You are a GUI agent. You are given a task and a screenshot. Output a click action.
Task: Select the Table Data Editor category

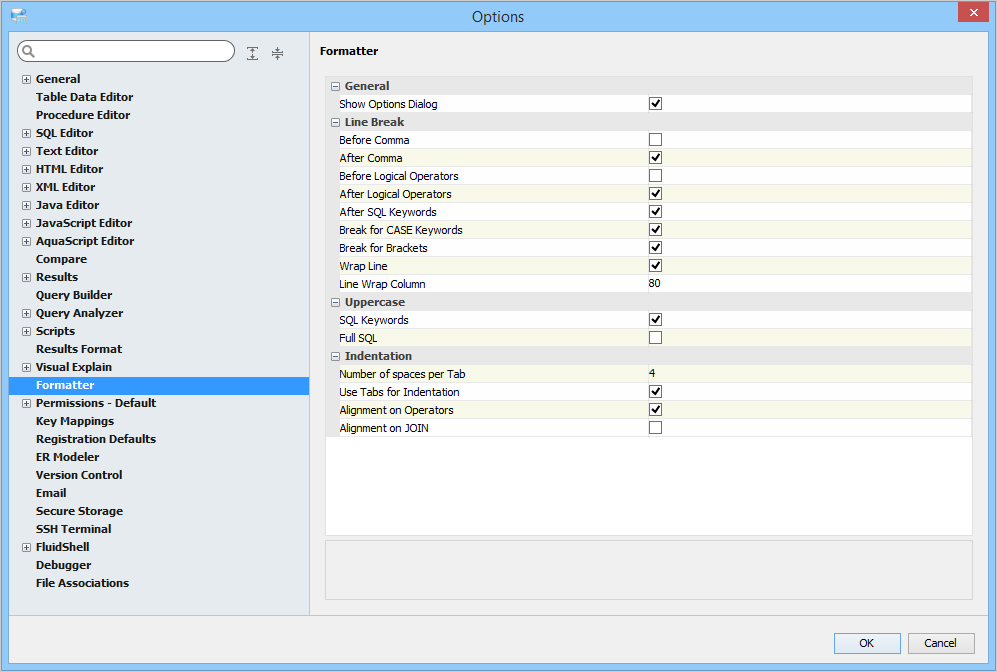[x=84, y=97]
